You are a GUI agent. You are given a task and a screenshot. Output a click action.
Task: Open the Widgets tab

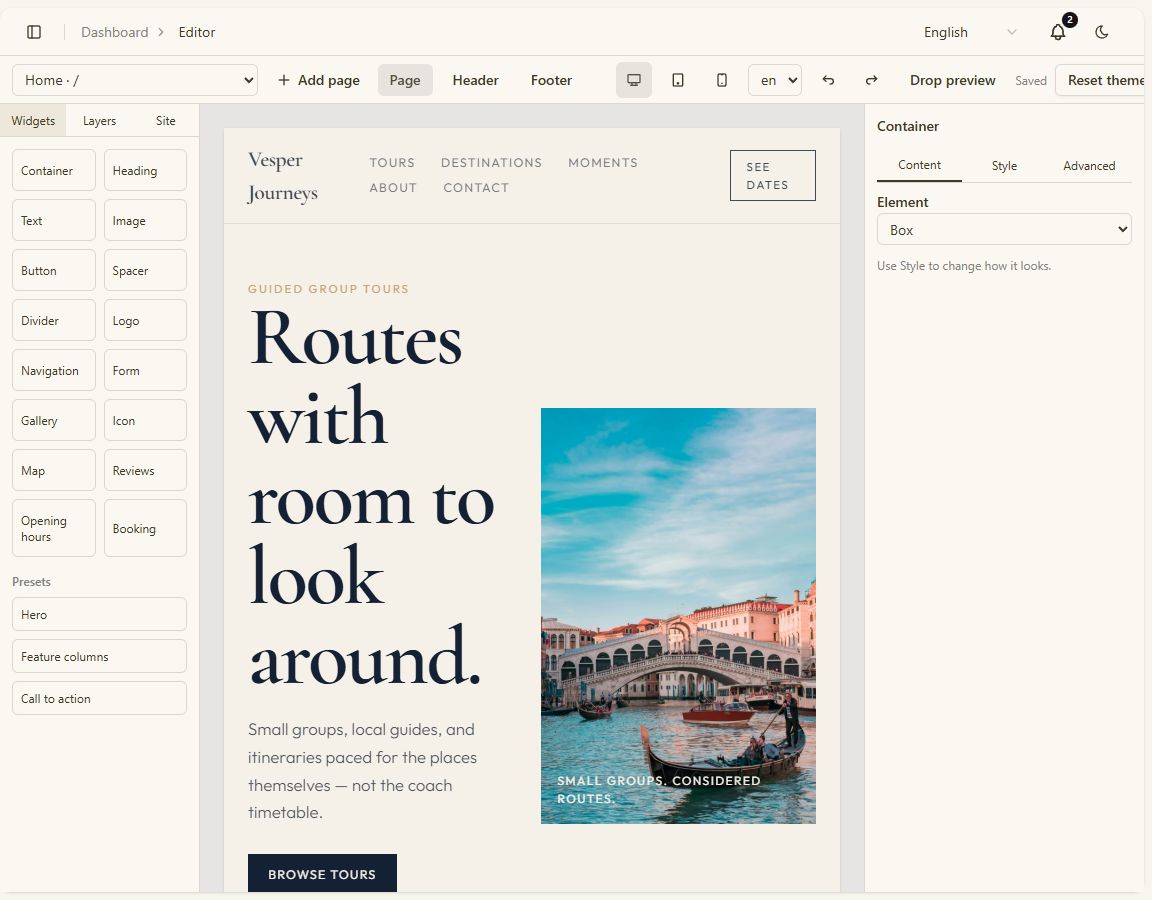pyautogui.click(x=33, y=120)
